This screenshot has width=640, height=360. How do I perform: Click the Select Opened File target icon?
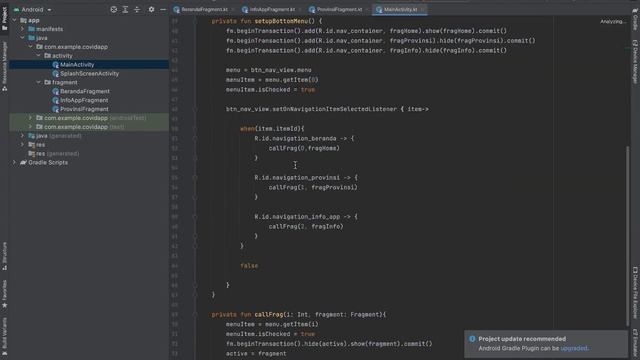[x=114, y=9]
